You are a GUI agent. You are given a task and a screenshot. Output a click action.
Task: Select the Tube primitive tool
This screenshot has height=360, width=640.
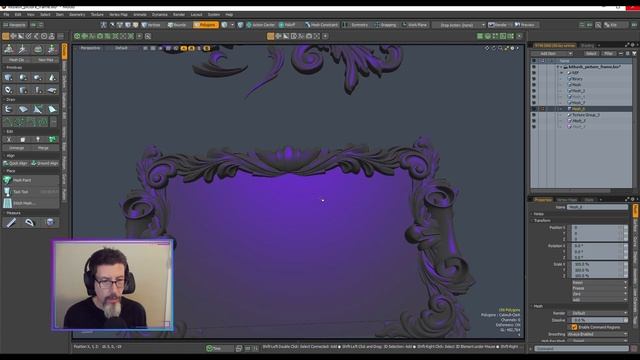pyautogui.click(x=38, y=90)
